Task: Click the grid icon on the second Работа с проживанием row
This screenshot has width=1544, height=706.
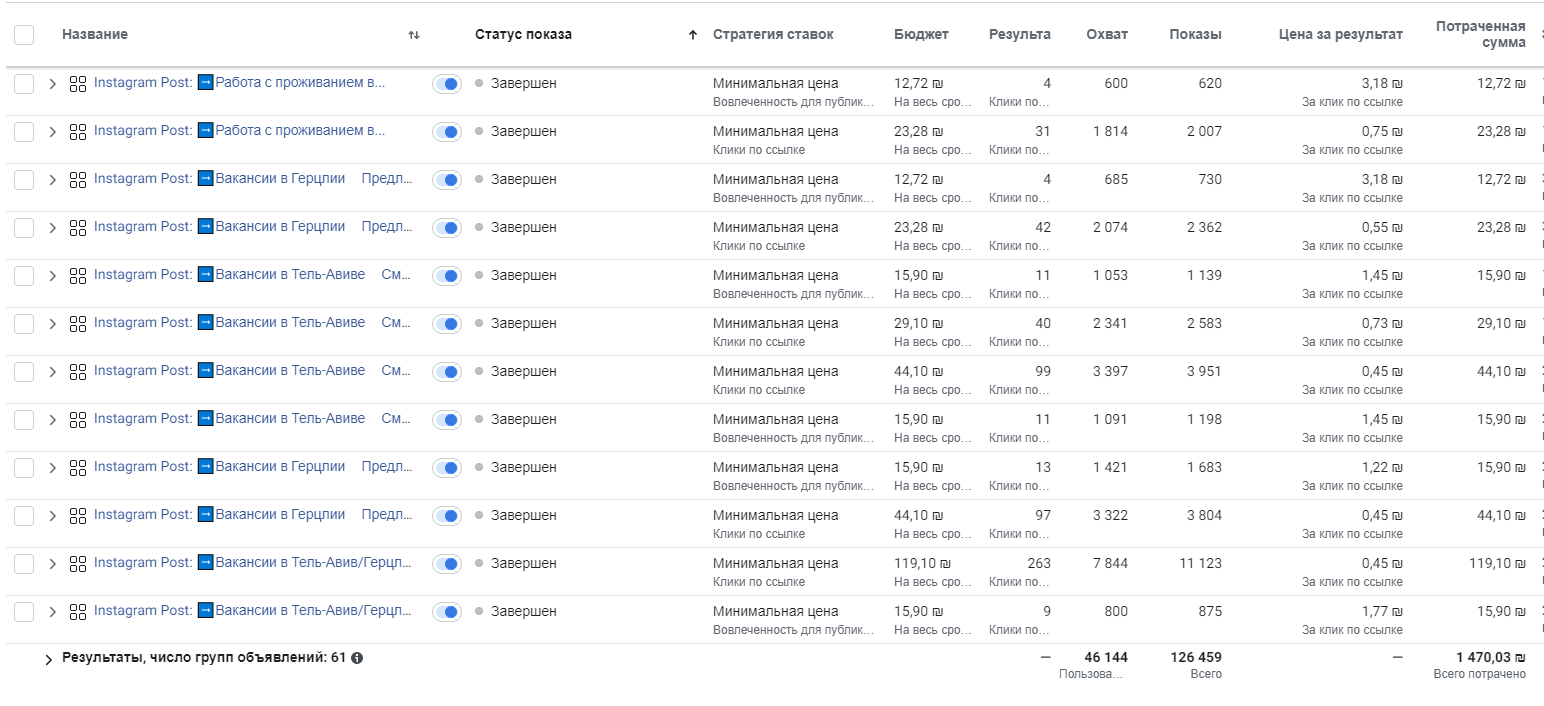Action: [78, 131]
